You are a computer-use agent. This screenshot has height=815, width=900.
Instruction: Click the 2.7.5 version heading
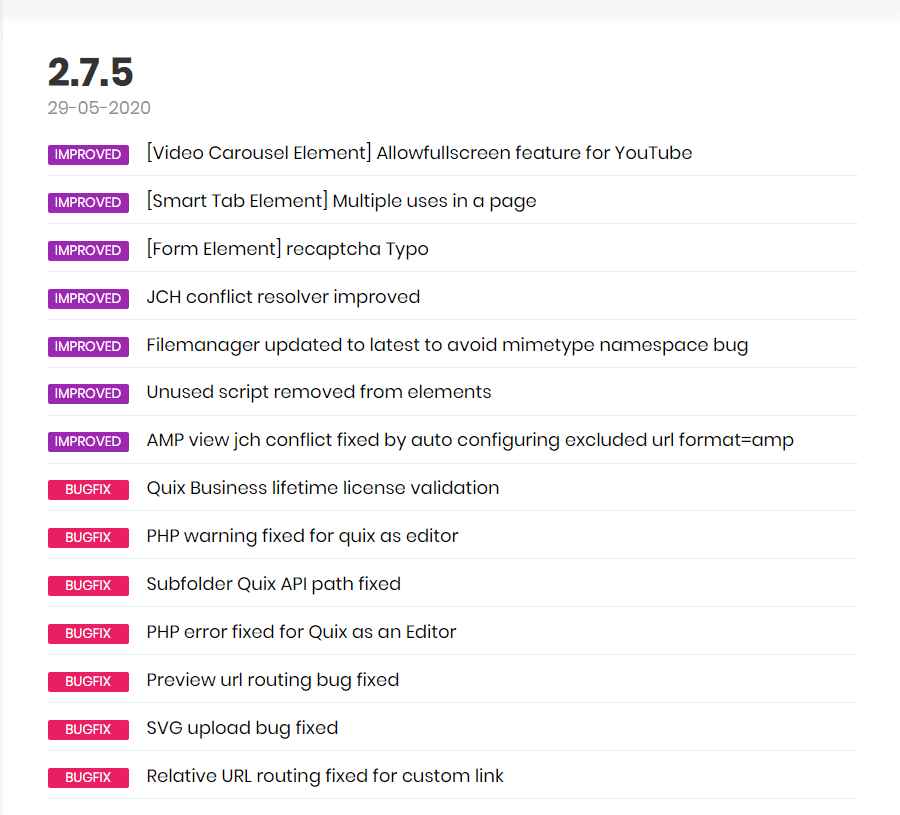tap(90, 72)
